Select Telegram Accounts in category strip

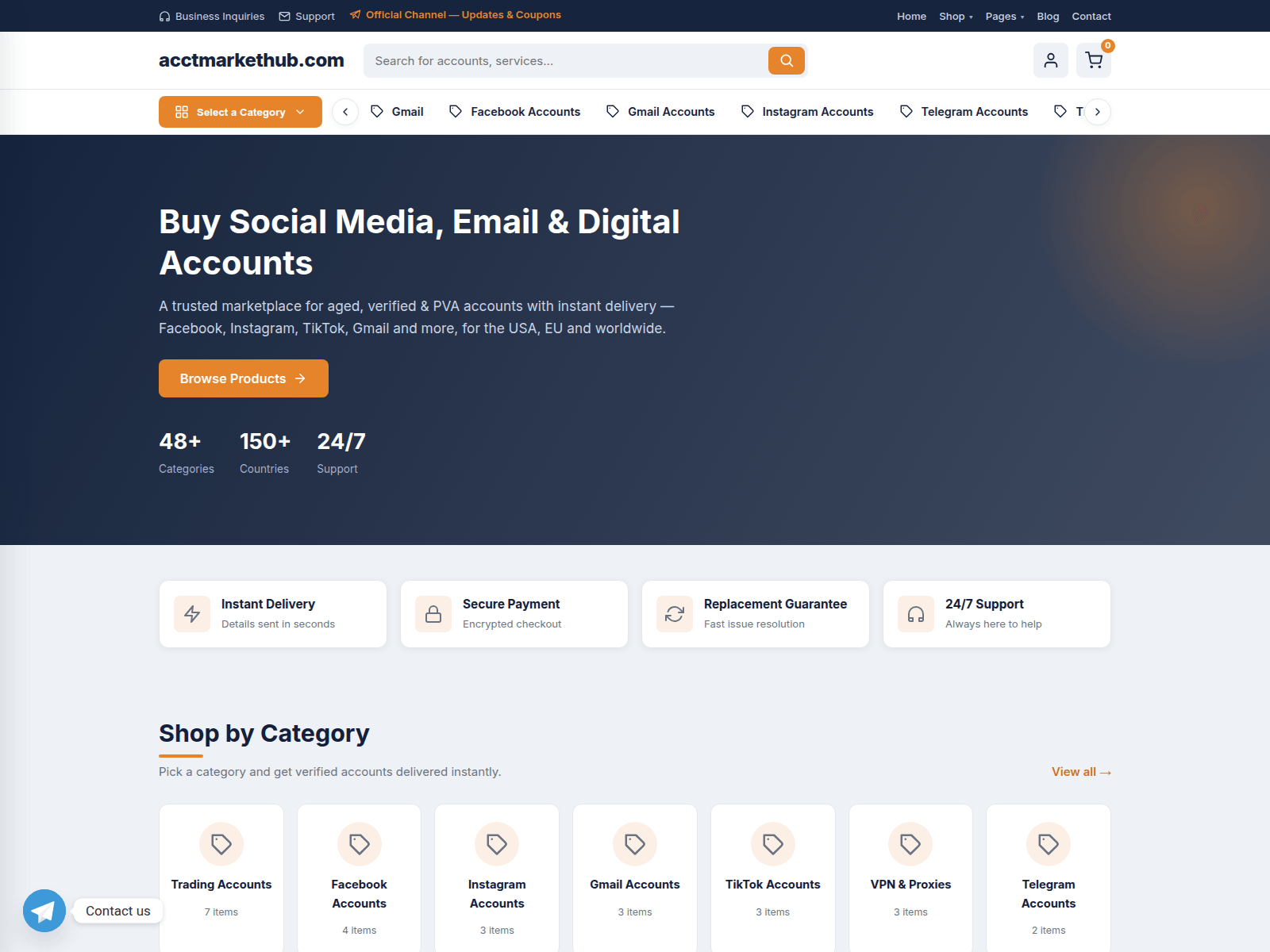point(964,112)
